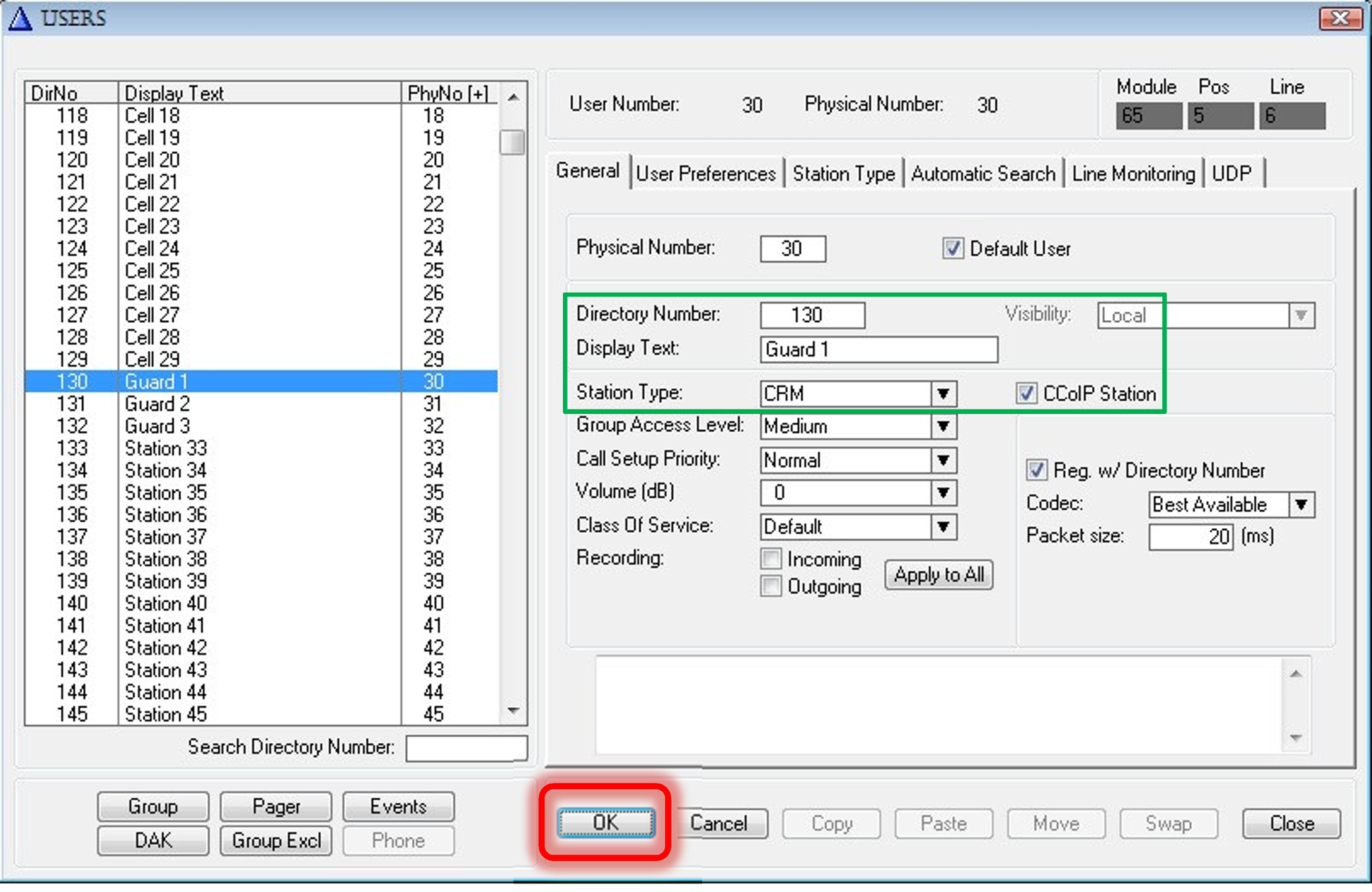
Task: Toggle the Default User checkbox
Action: pyautogui.click(x=952, y=249)
